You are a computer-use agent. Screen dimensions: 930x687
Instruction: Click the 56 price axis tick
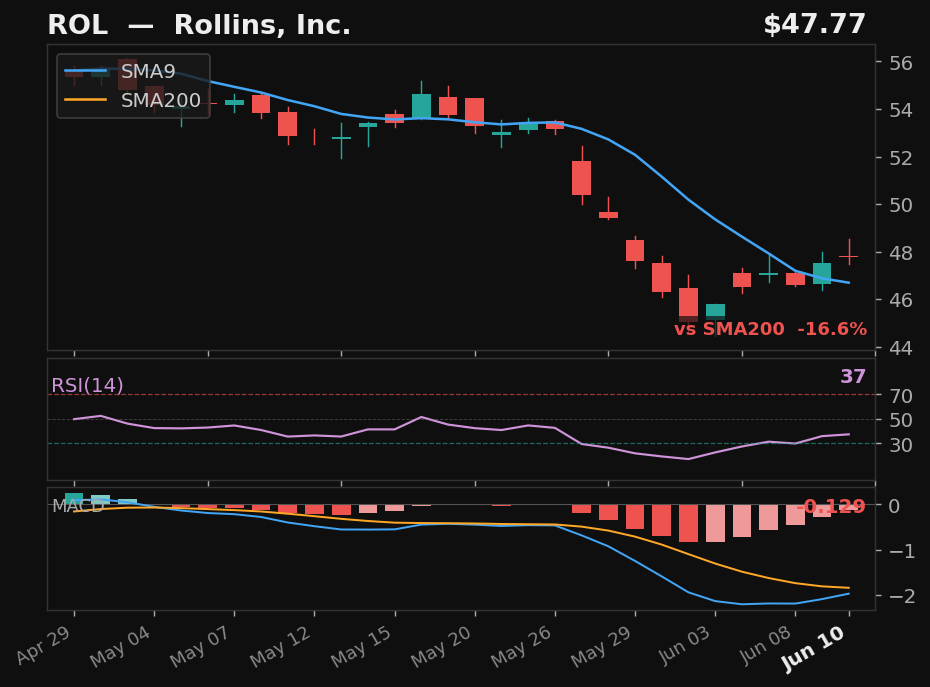coord(901,63)
